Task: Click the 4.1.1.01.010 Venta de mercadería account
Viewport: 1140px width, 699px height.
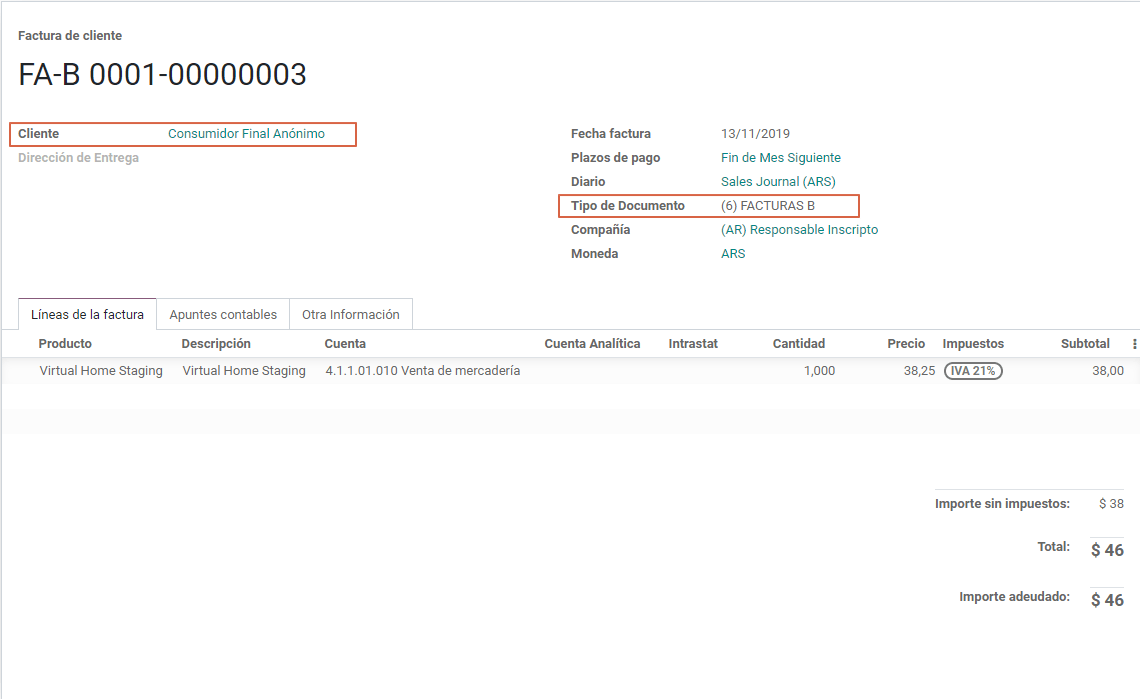Action: coord(422,371)
